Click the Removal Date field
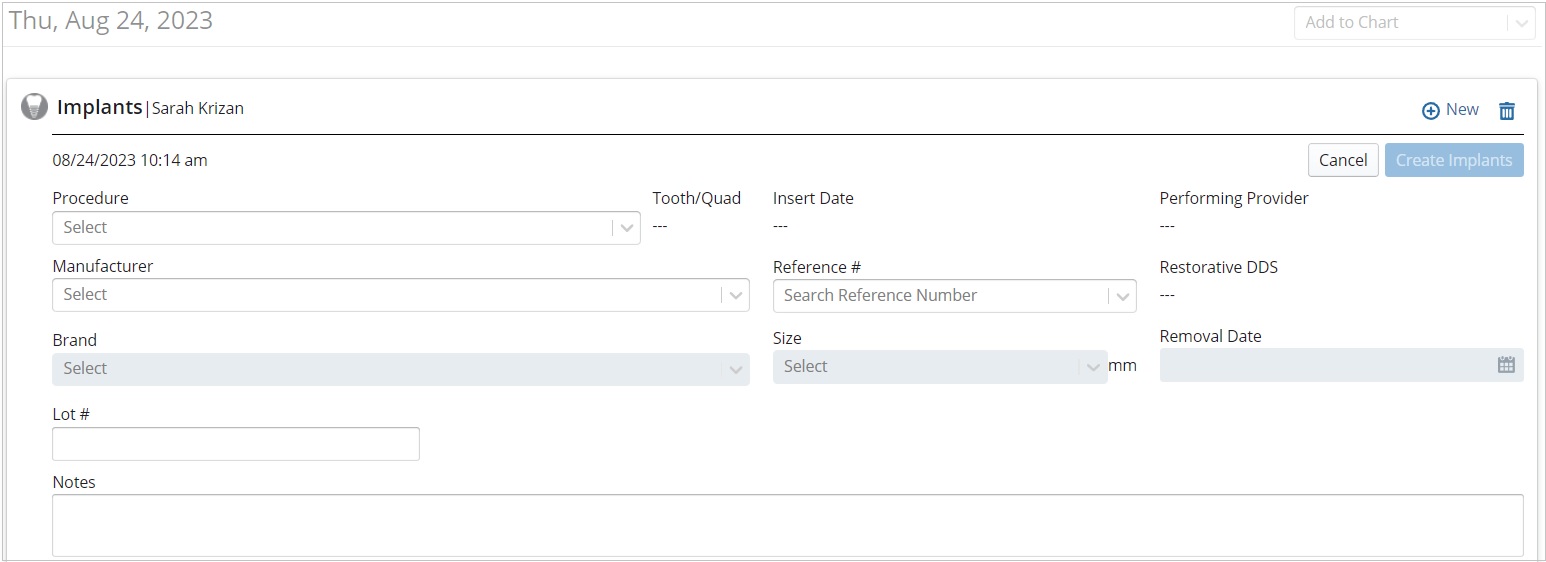Viewport: 1546px width, 562px height. 1341,365
